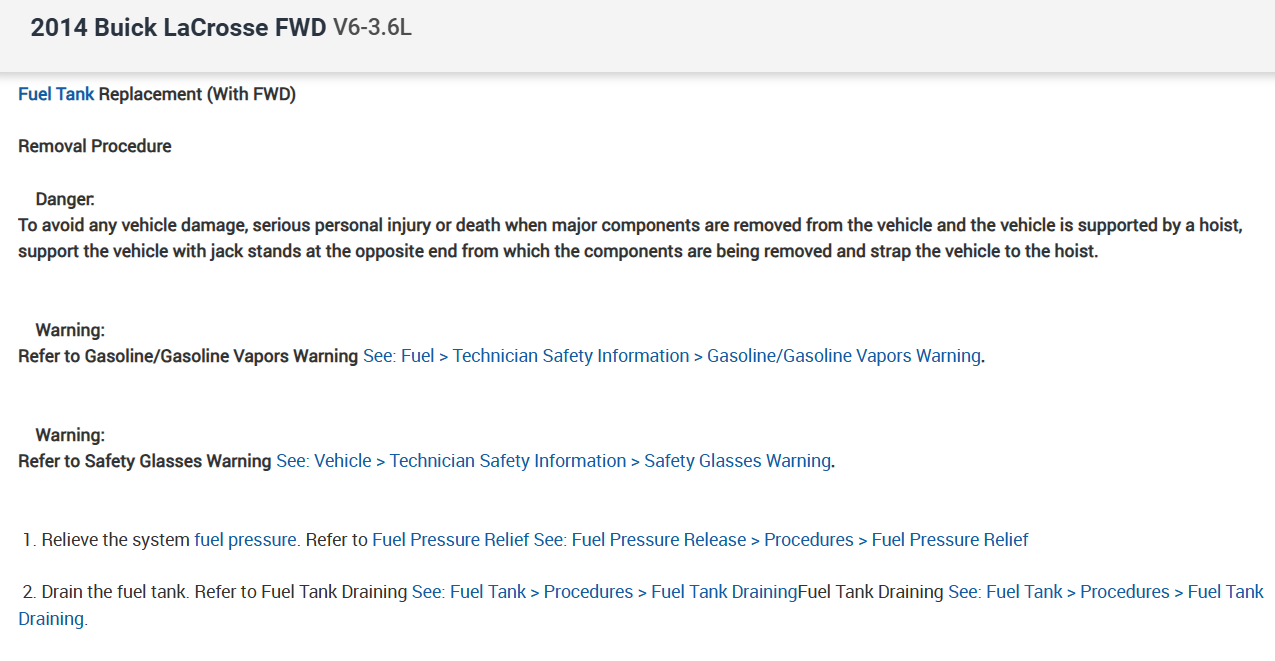Click the "Draining." link wrapped onto last line

click(x=52, y=619)
